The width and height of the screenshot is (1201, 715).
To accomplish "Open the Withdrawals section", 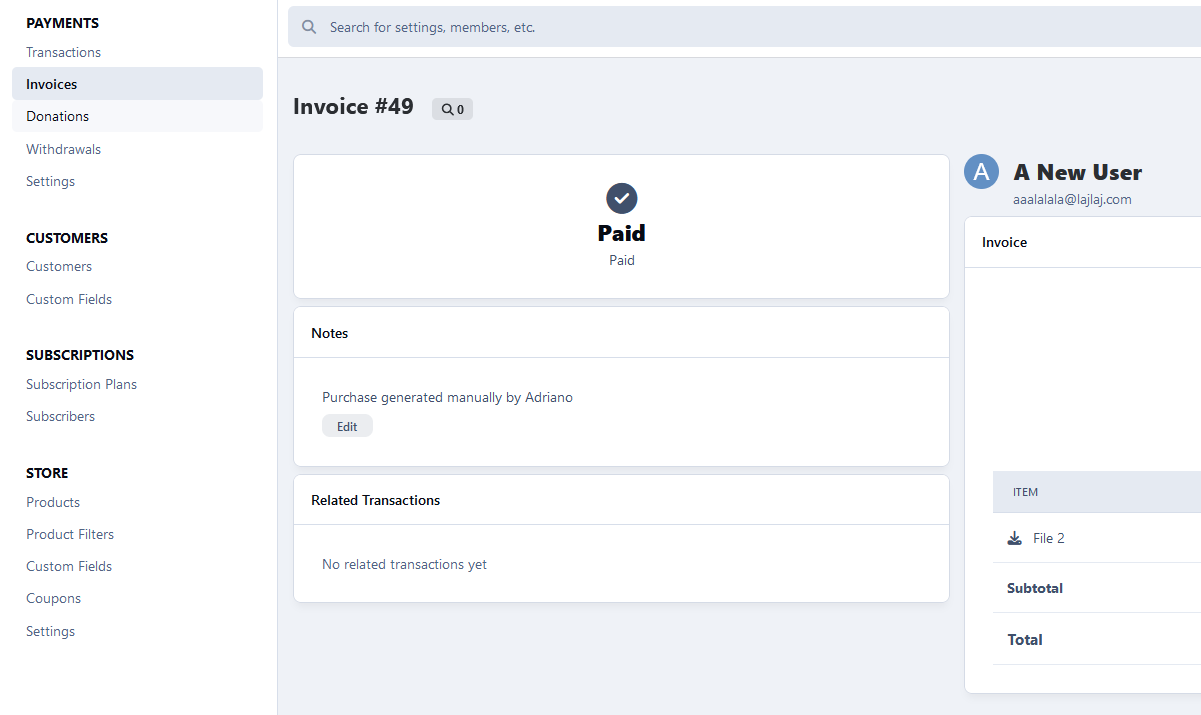I will click(63, 149).
